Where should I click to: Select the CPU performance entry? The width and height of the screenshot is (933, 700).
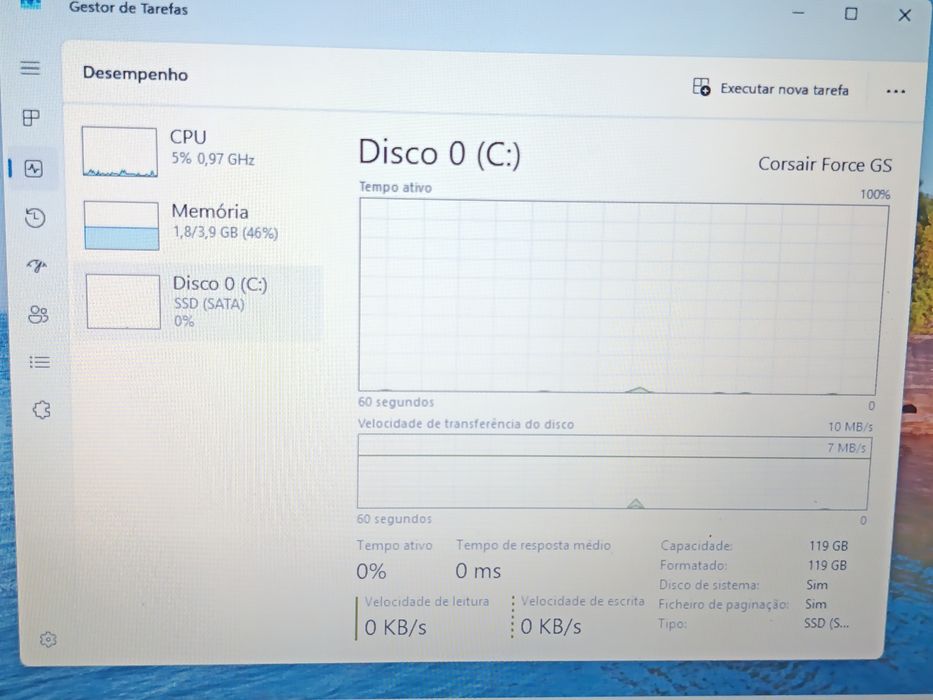tap(199, 152)
